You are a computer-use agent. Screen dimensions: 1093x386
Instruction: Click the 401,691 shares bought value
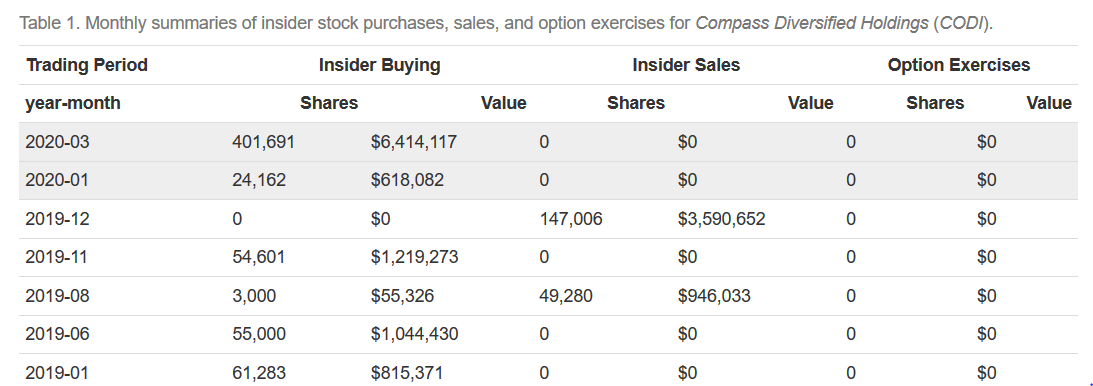pos(263,142)
